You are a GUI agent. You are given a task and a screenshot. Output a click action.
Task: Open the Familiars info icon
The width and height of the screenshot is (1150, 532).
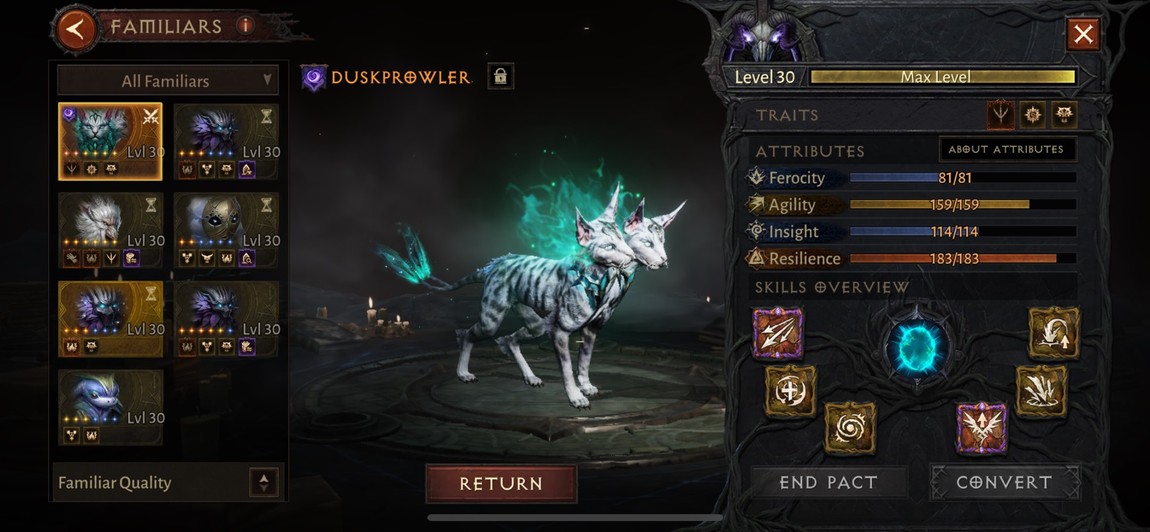pyautogui.click(x=245, y=26)
